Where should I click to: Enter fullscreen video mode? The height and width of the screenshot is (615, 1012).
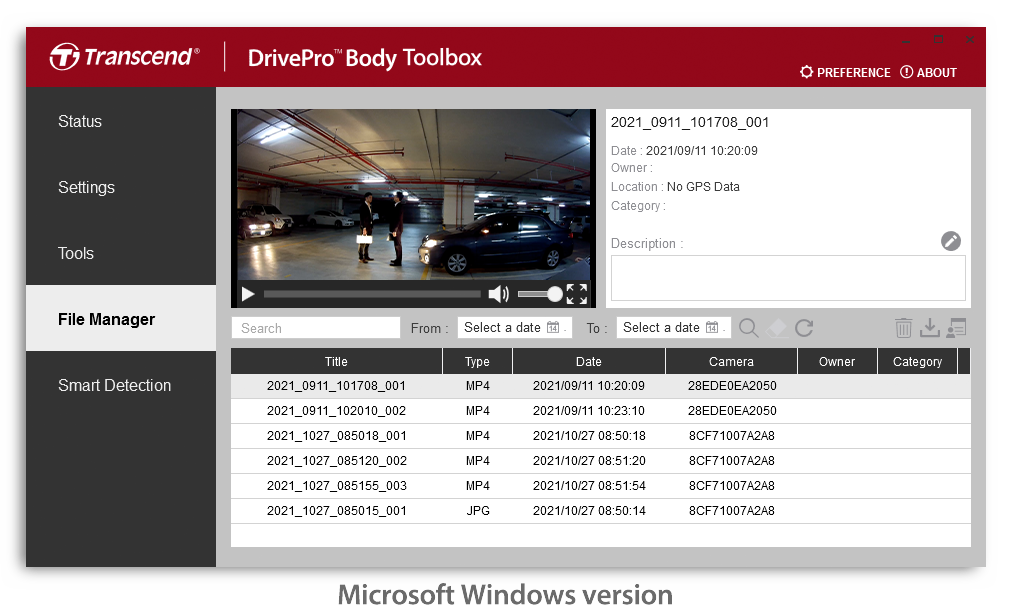(577, 294)
